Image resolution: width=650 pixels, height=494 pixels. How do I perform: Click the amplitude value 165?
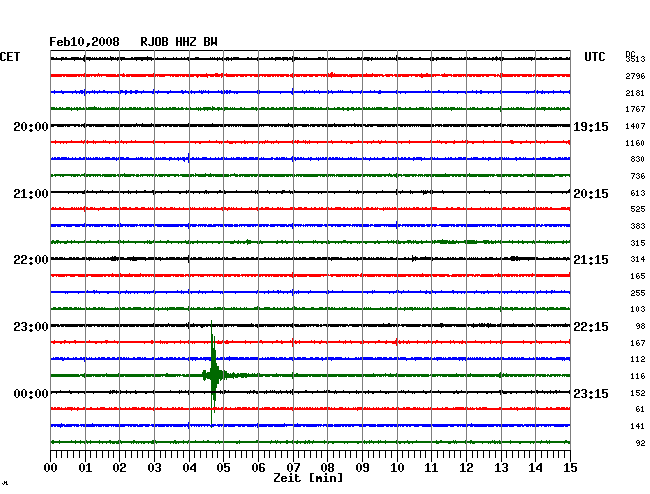638,276
